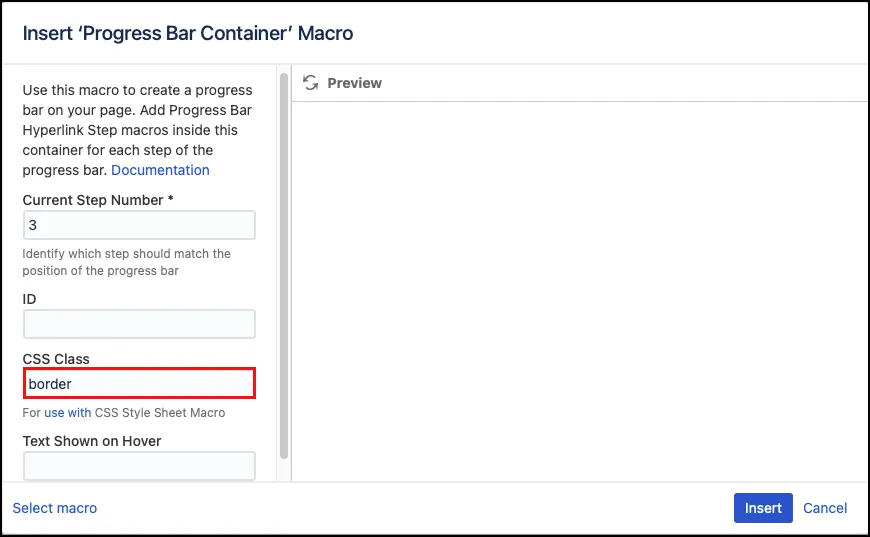This screenshot has height=537, width=870.
Task: Click the 'ID' field label
Action: 29,300
